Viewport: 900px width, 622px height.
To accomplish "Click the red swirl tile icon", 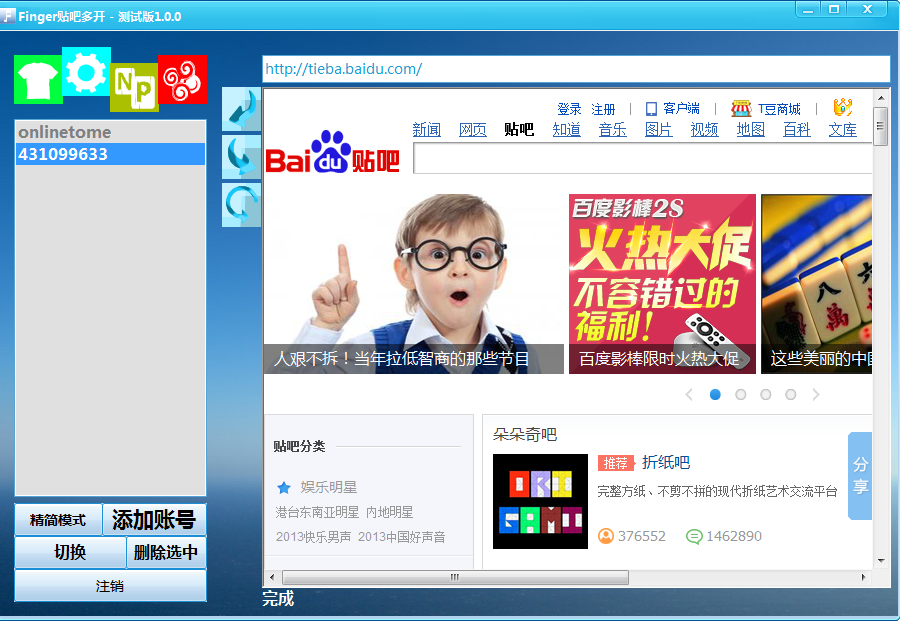I will point(182,79).
